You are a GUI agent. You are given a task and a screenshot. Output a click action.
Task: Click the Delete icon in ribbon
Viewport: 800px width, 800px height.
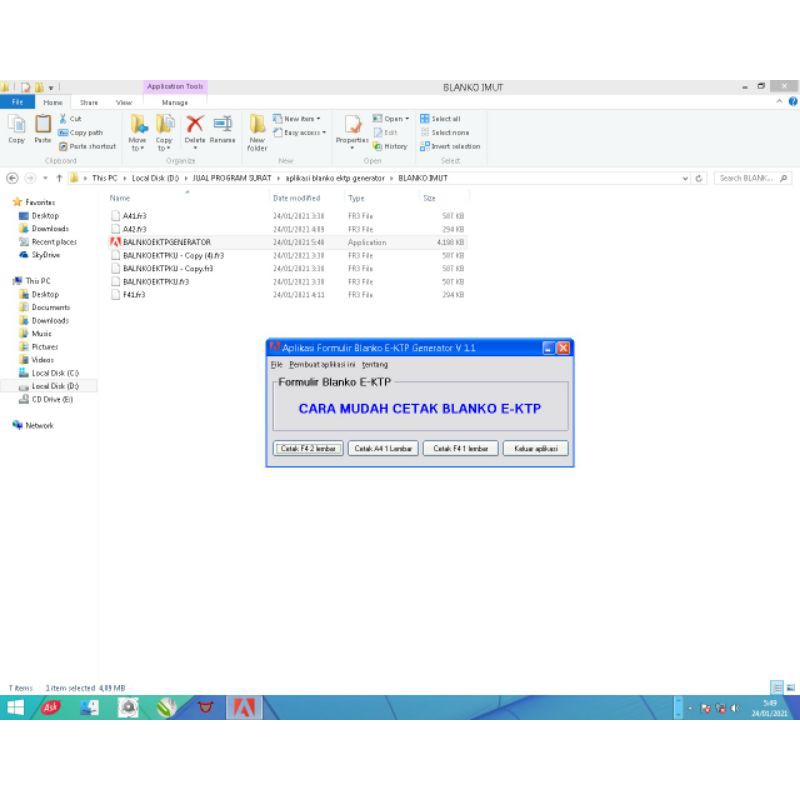tap(194, 124)
